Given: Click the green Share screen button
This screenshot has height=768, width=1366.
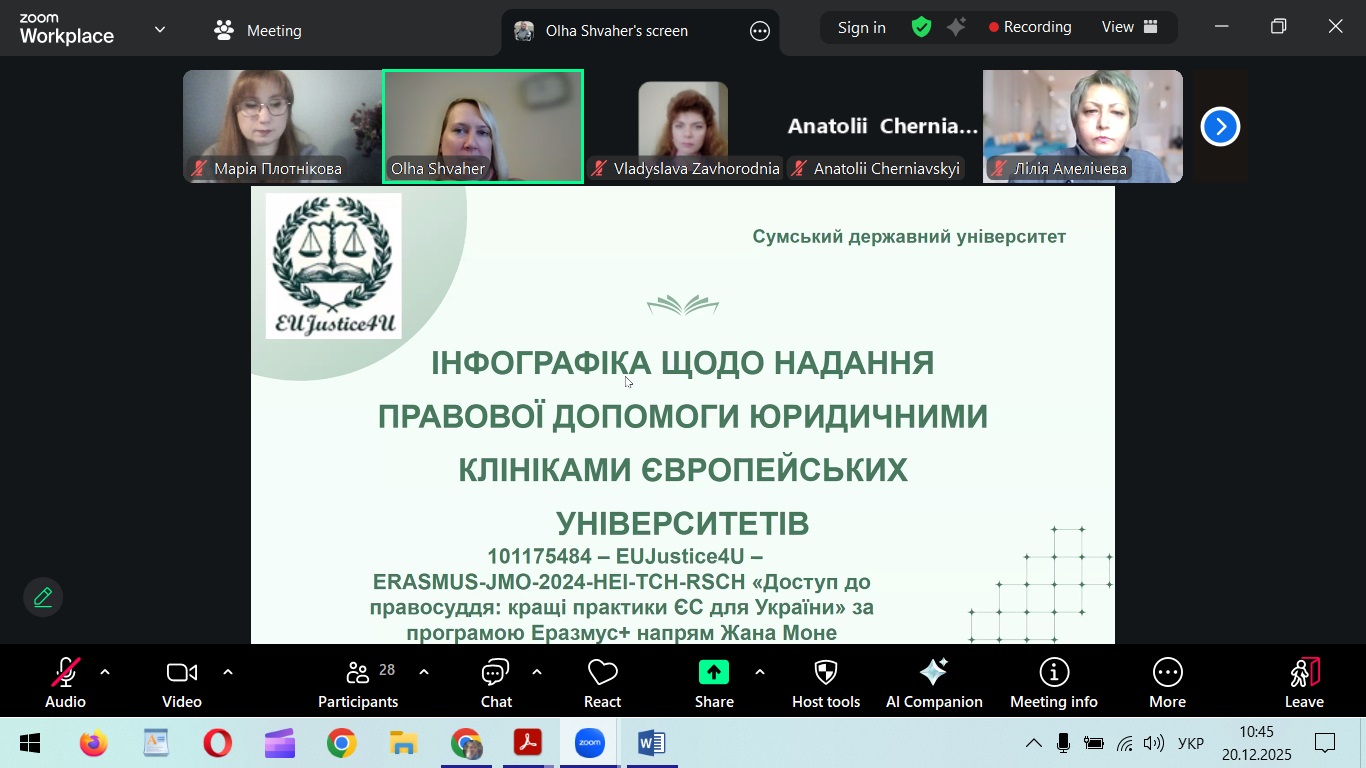Looking at the screenshot, I should pos(714,683).
